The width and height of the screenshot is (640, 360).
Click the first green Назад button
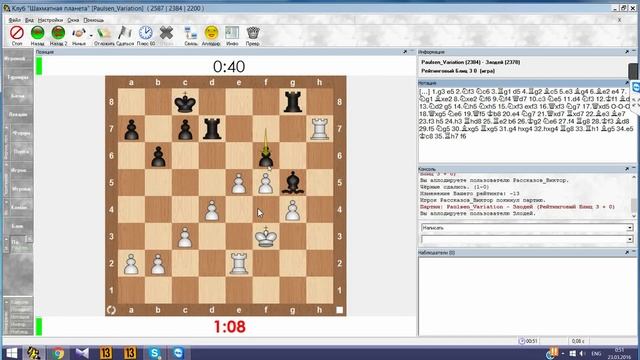(x=38, y=33)
